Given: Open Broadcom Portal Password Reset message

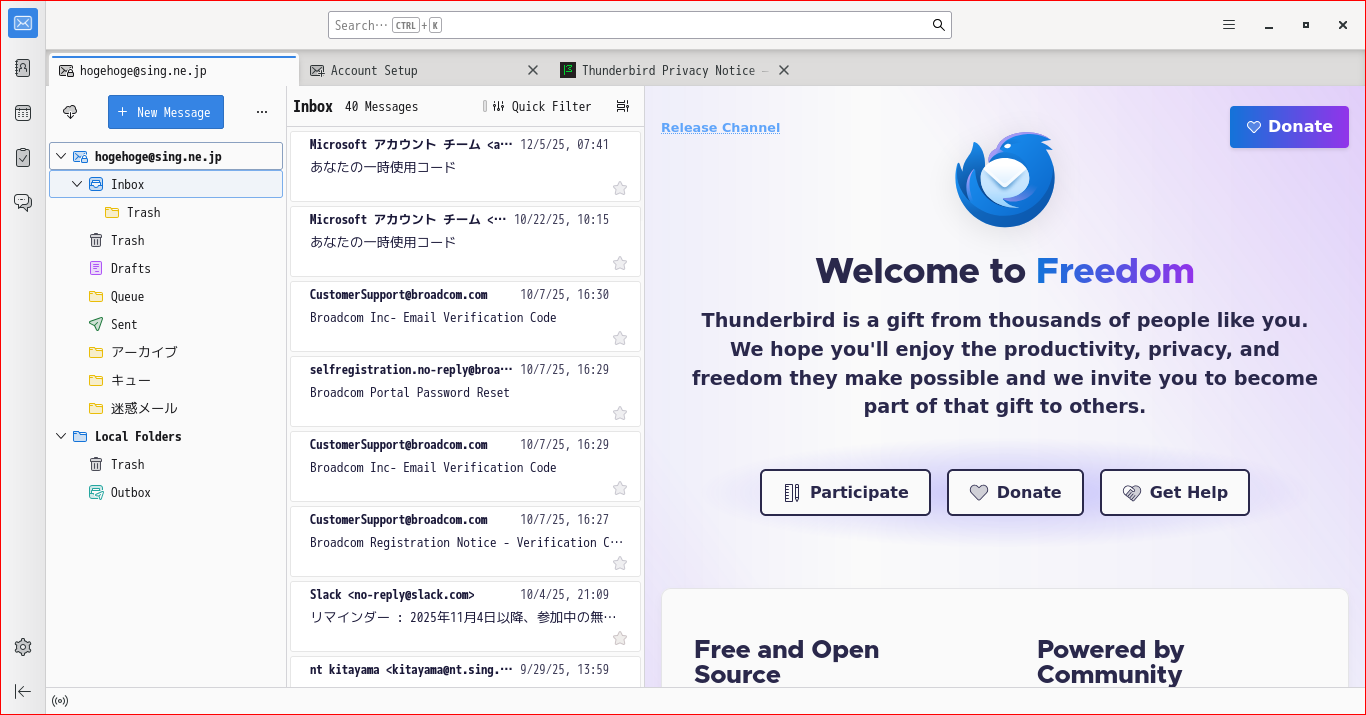Looking at the screenshot, I should coord(465,391).
